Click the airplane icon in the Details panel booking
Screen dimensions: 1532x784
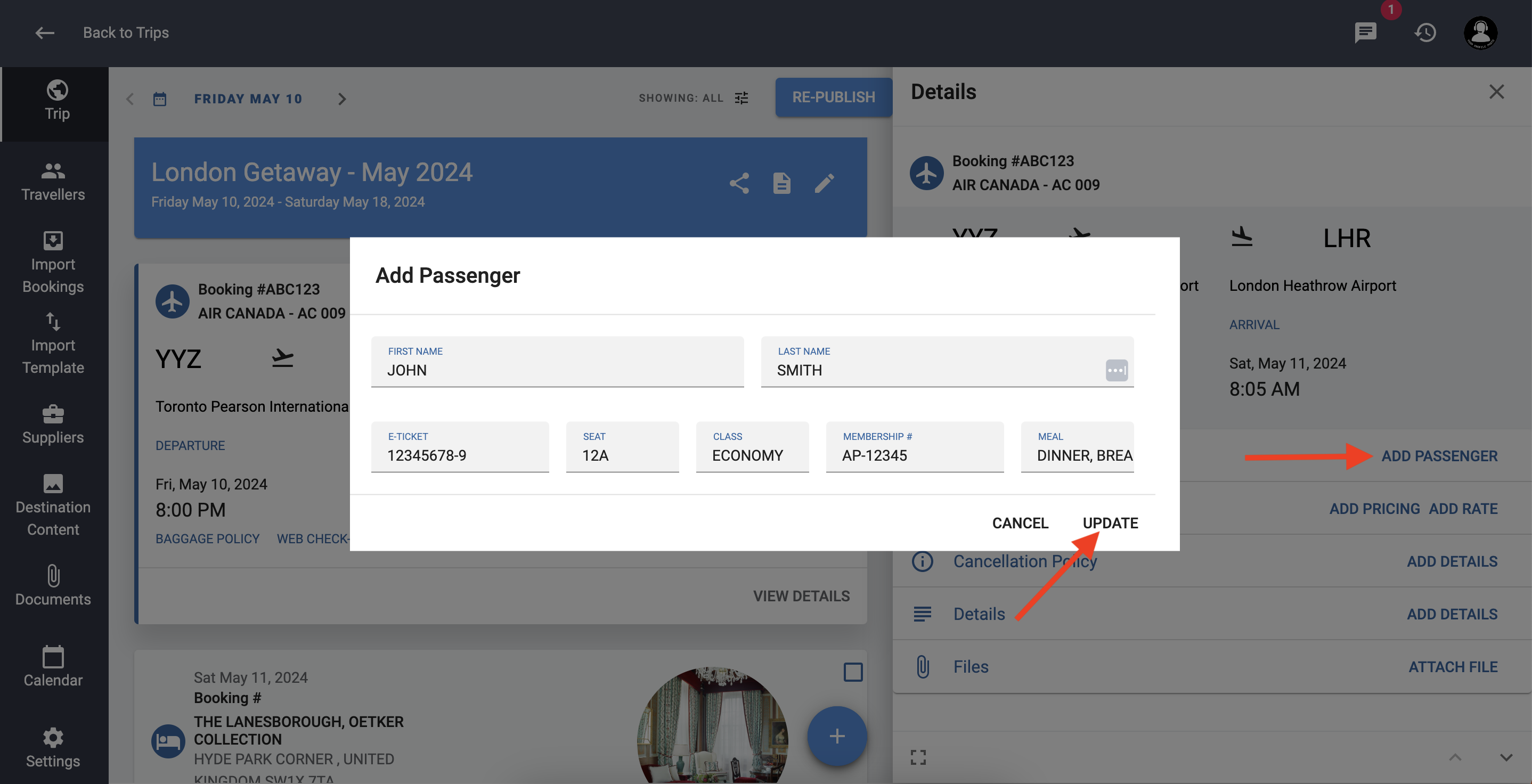tap(926, 173)
